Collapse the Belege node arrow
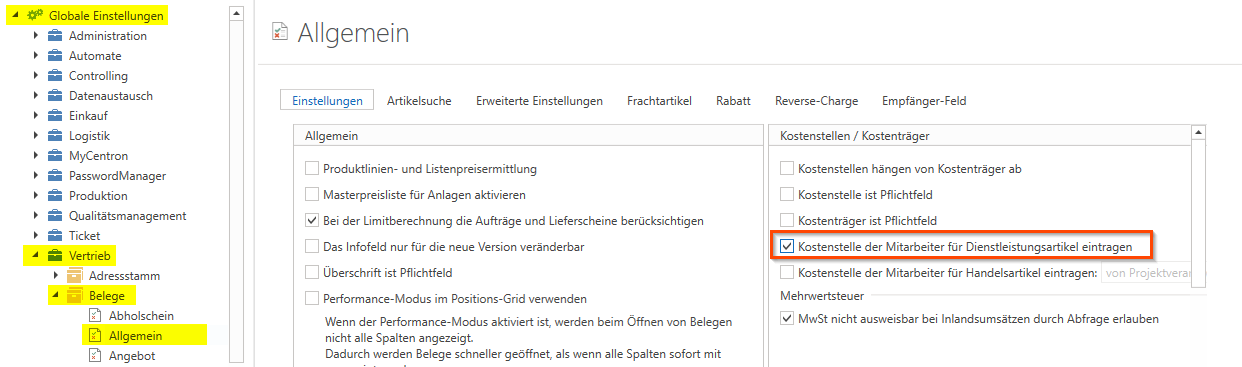1242x367 pixels. (x=55, y=296)
